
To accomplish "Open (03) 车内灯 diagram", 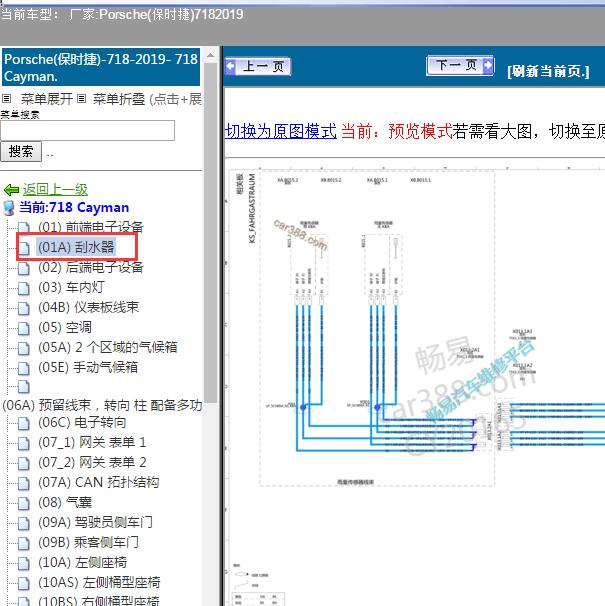I will pos(71,288).
